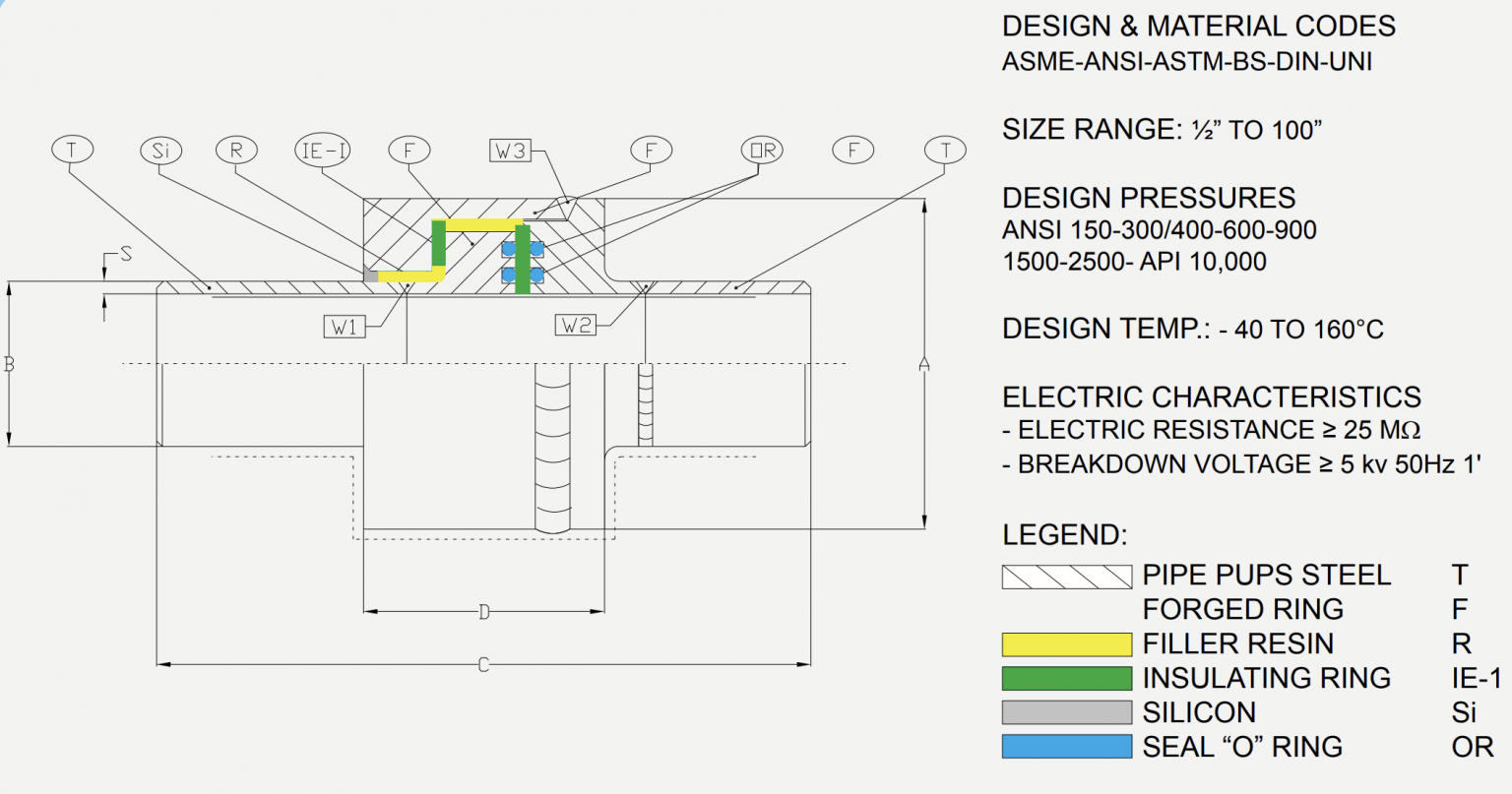Click the F forged ring callout near center
1512x794 pixels.
click(408, 150)
